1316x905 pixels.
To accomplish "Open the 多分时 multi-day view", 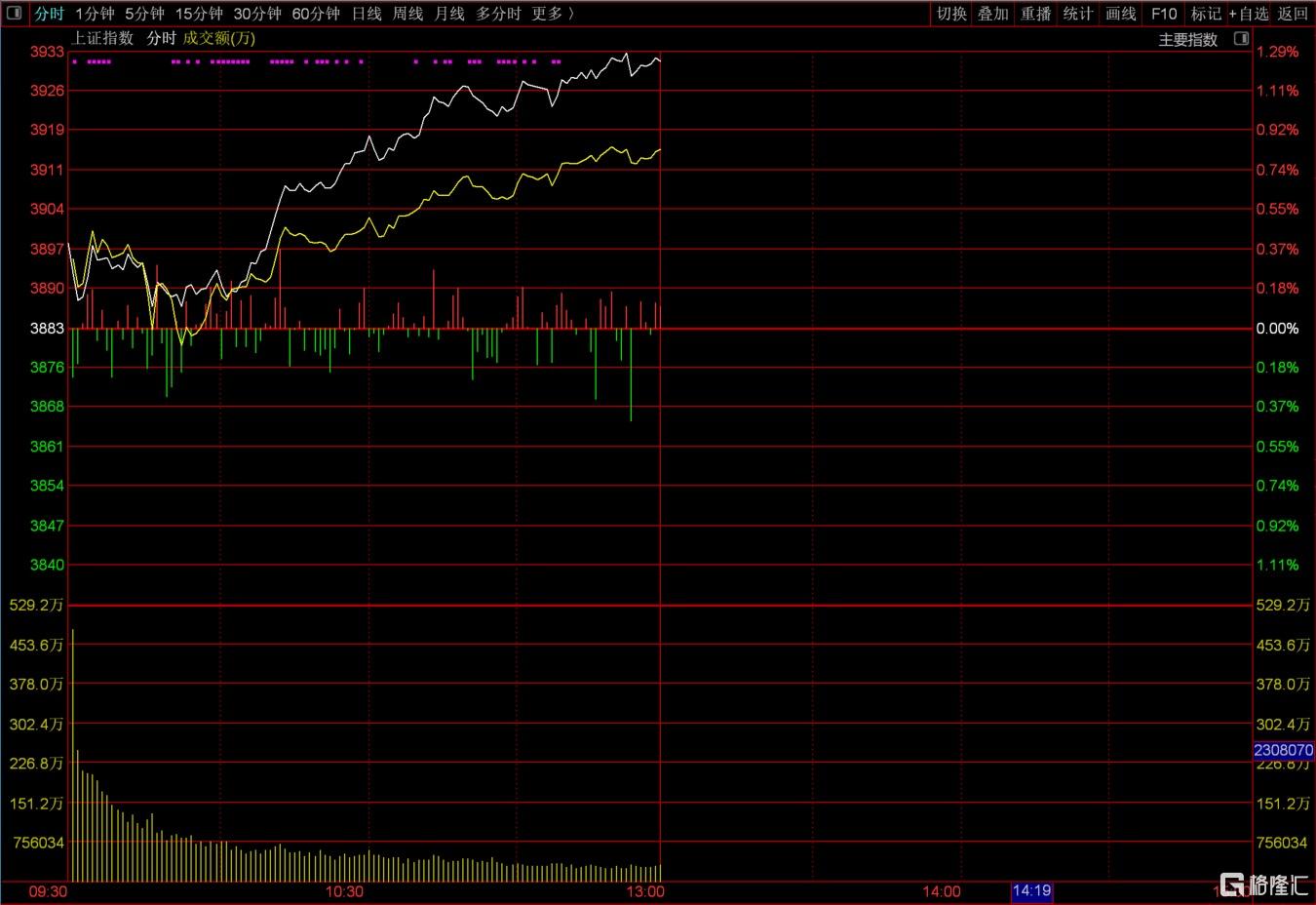I will pos(498,14).
